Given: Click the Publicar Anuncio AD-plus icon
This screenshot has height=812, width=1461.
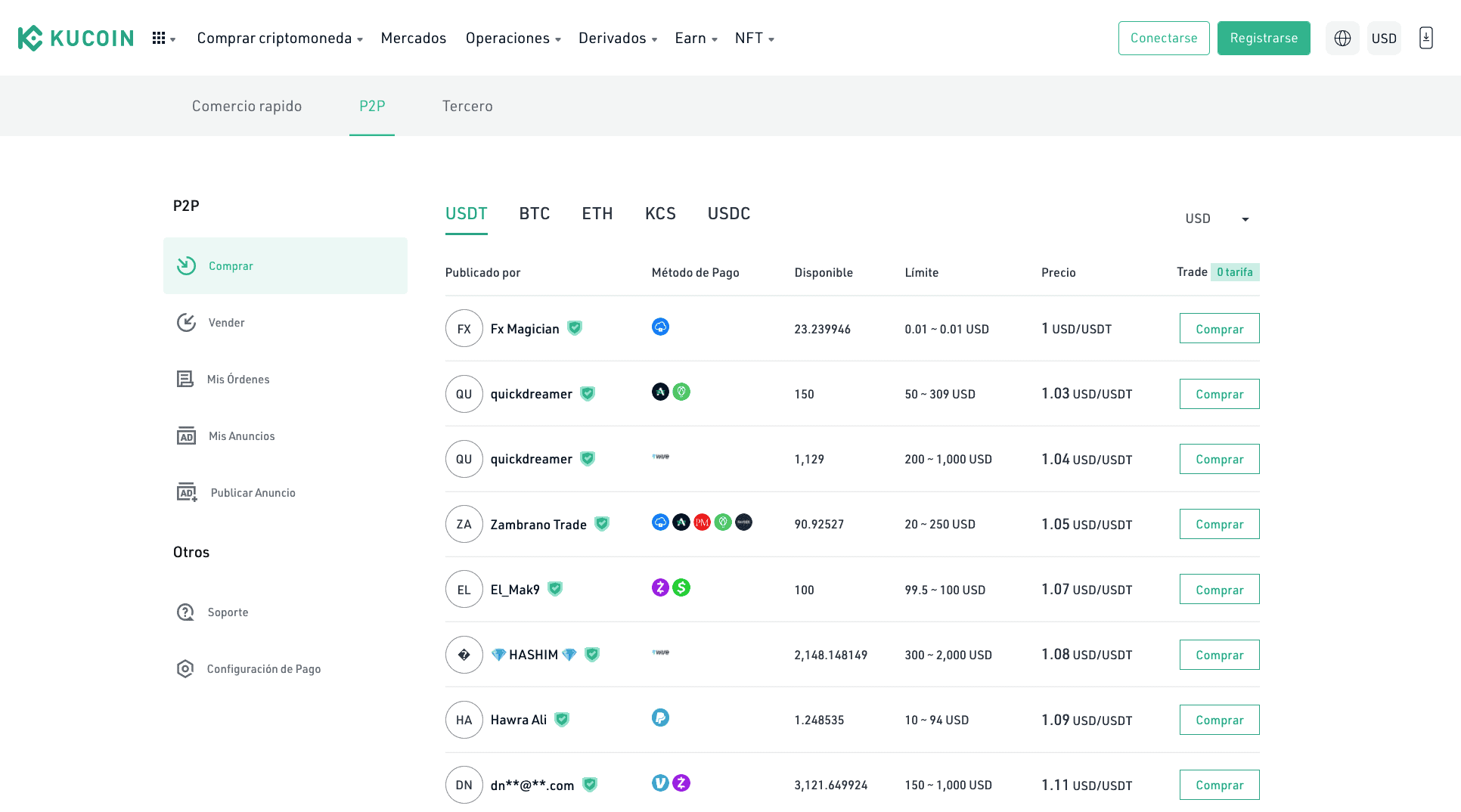Looking at the screenshot, I should (x=187, y=492).
